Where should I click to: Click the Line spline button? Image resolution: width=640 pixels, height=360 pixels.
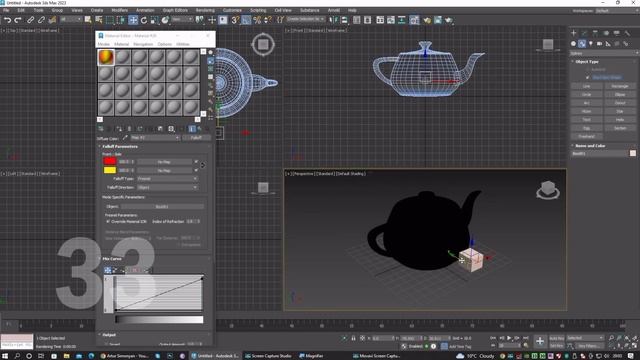point(587,86)
